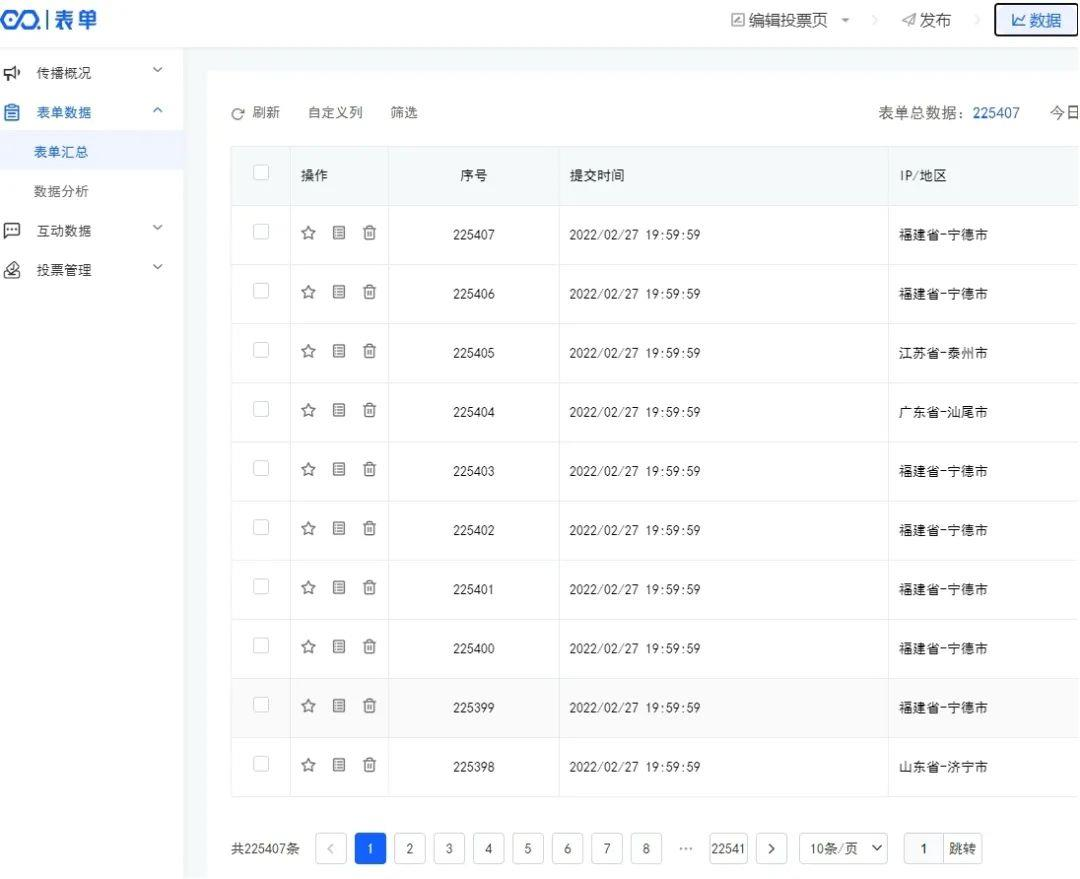The width and height of the screenshot is (1080, 879).
Task: Click the 筛选 filter button
Action: pyautogui.click(x=404, y=113)
